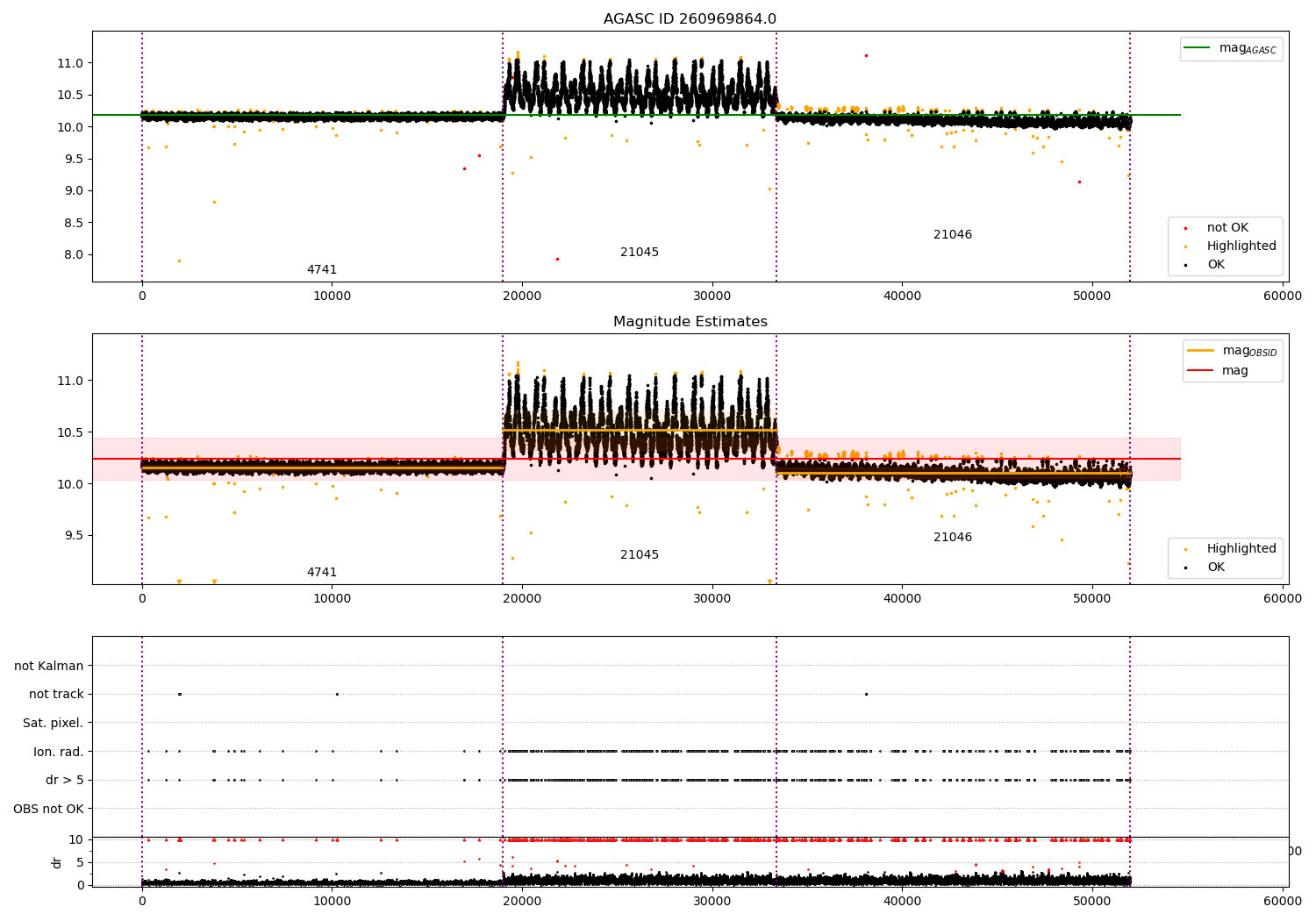
Task: Click the 'not Kalman' axis label
Action: tap(49, 667)
